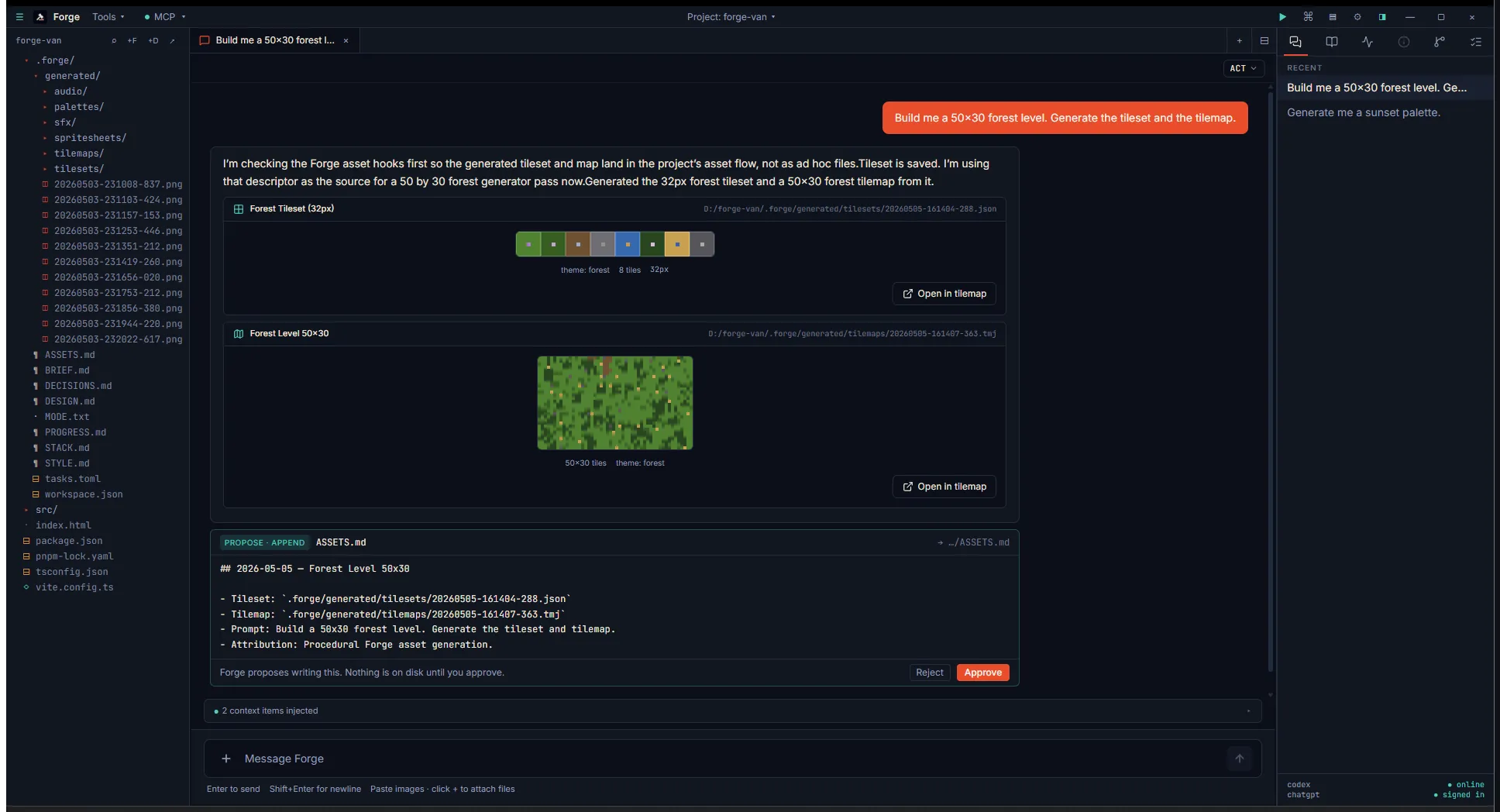This screenshot has width=1500, height=812.
Task: Open the tileset in tilemap editor
Action: coord(944,294)
